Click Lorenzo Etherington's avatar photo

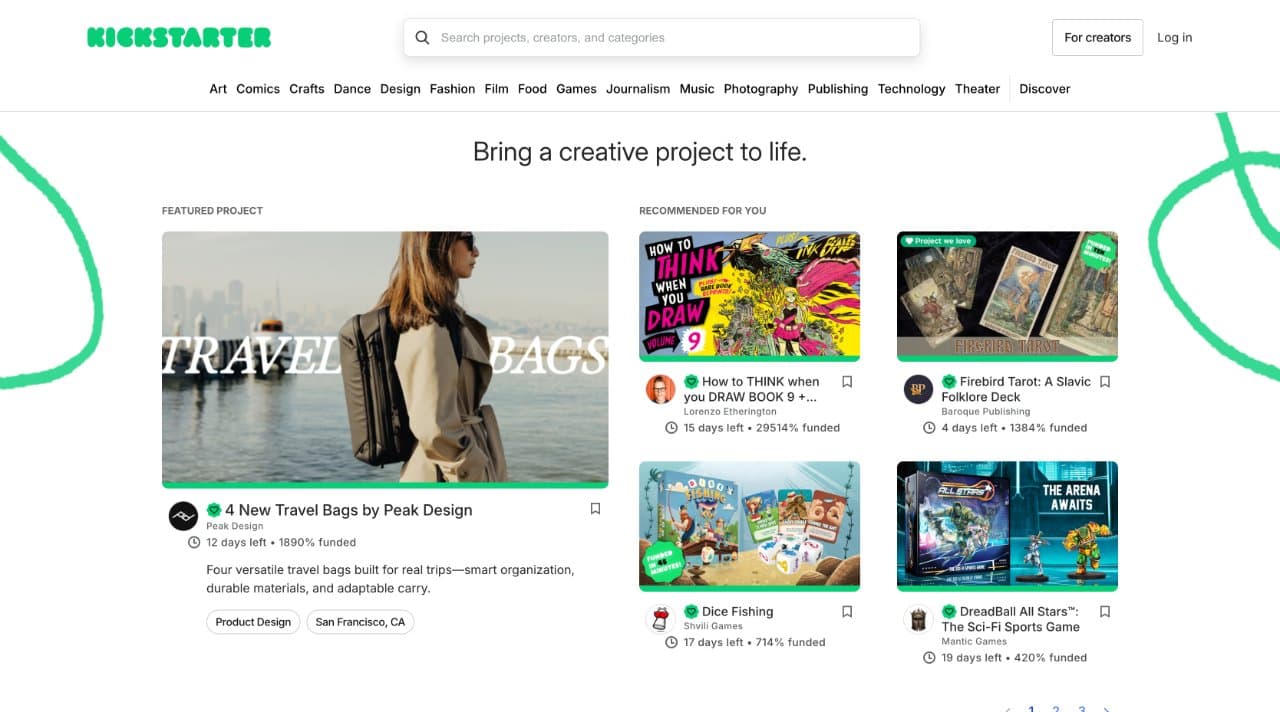click(x=660, y=389)
